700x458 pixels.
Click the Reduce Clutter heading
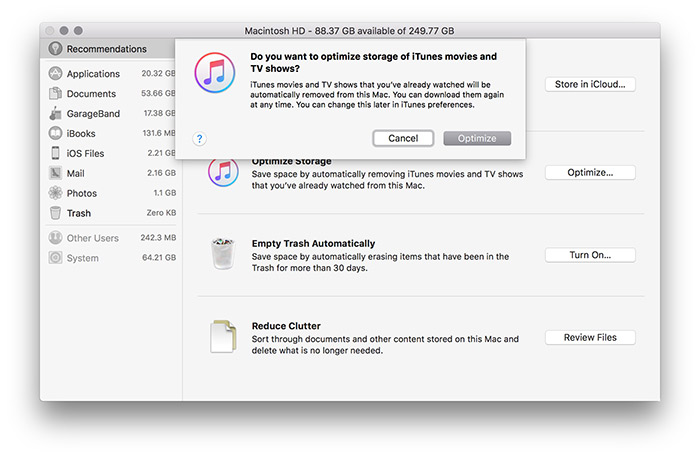286,326
